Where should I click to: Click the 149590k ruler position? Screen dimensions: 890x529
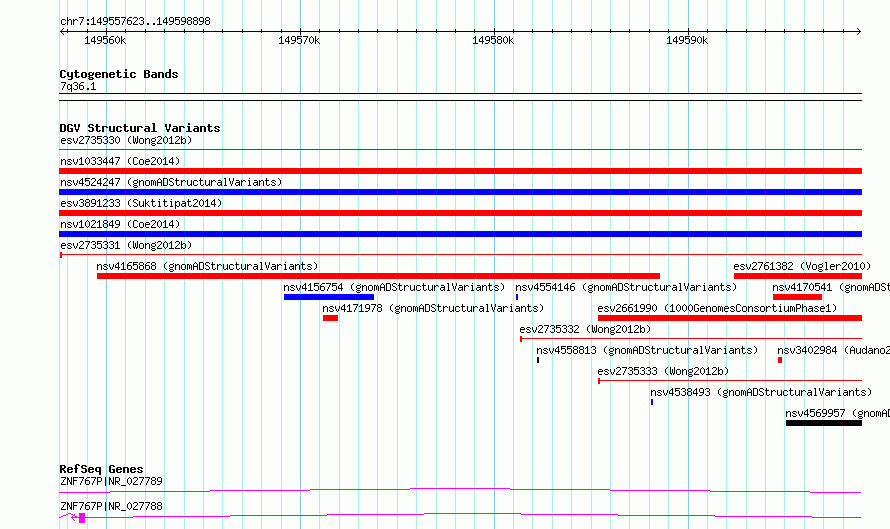(687, 40)
